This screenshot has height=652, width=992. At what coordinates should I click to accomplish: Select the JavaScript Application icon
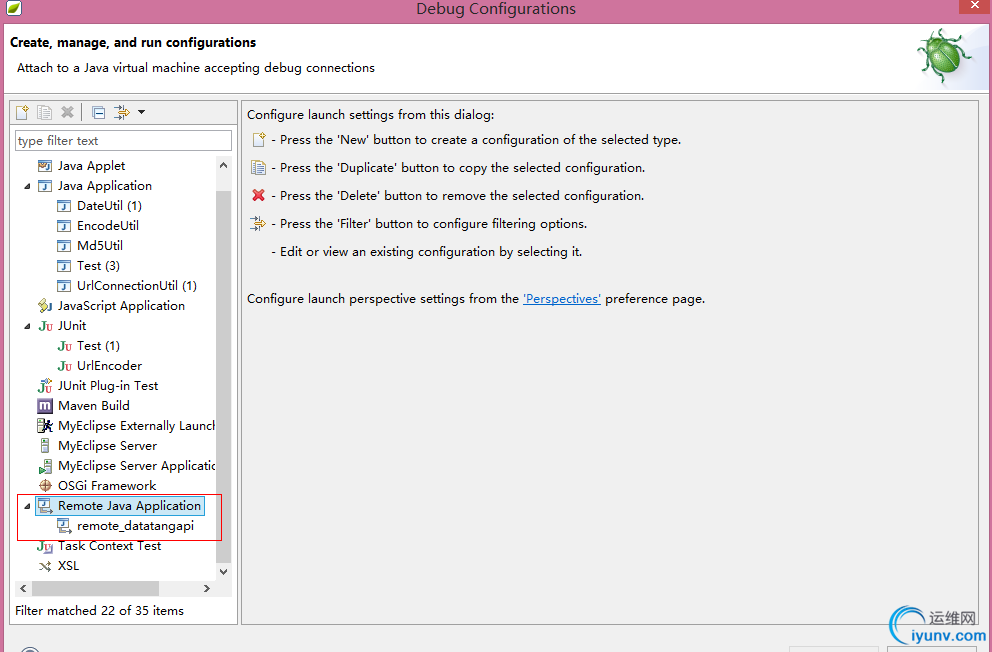45,306
